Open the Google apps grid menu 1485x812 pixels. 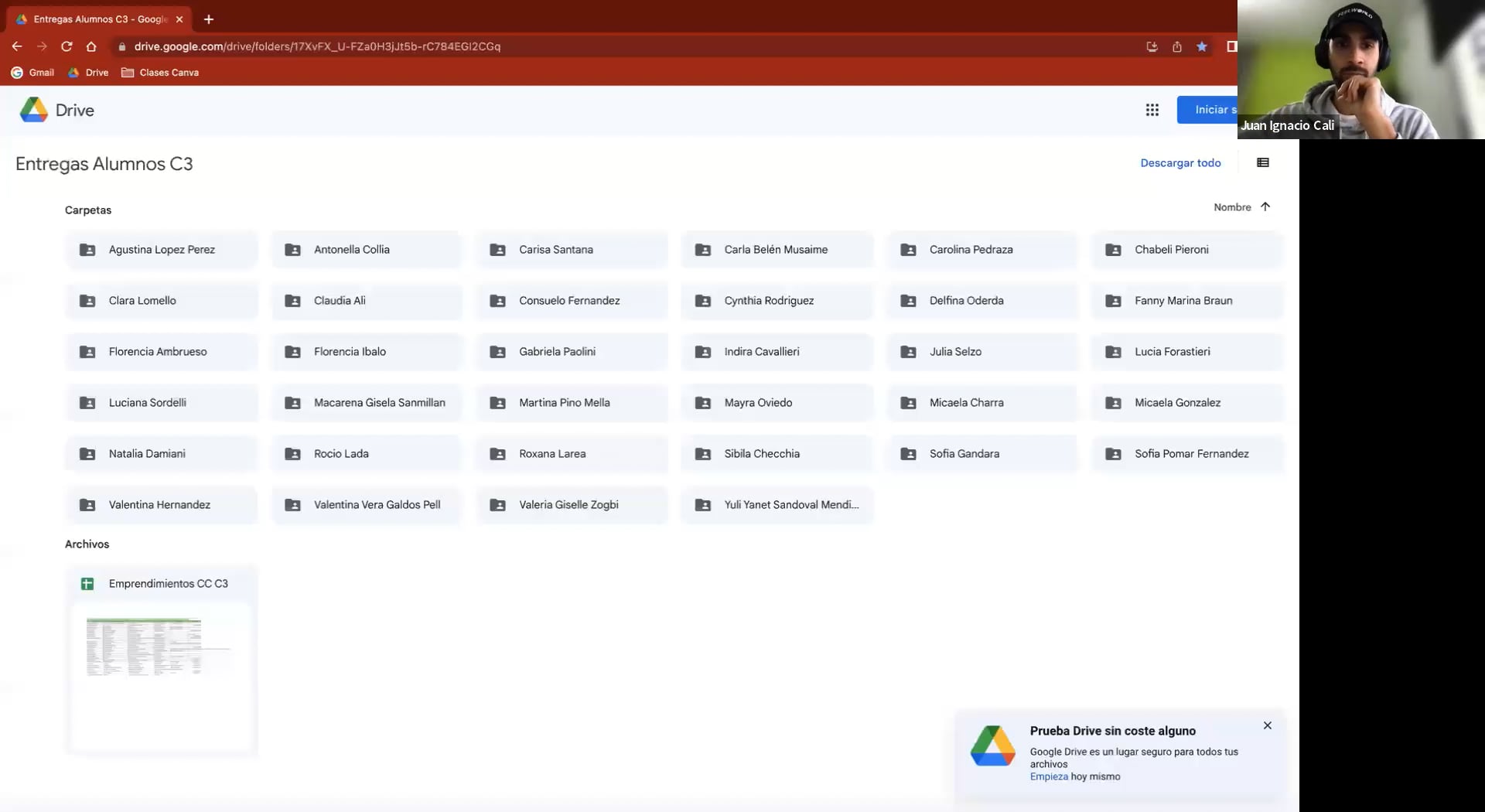[x=1152, y=110]
